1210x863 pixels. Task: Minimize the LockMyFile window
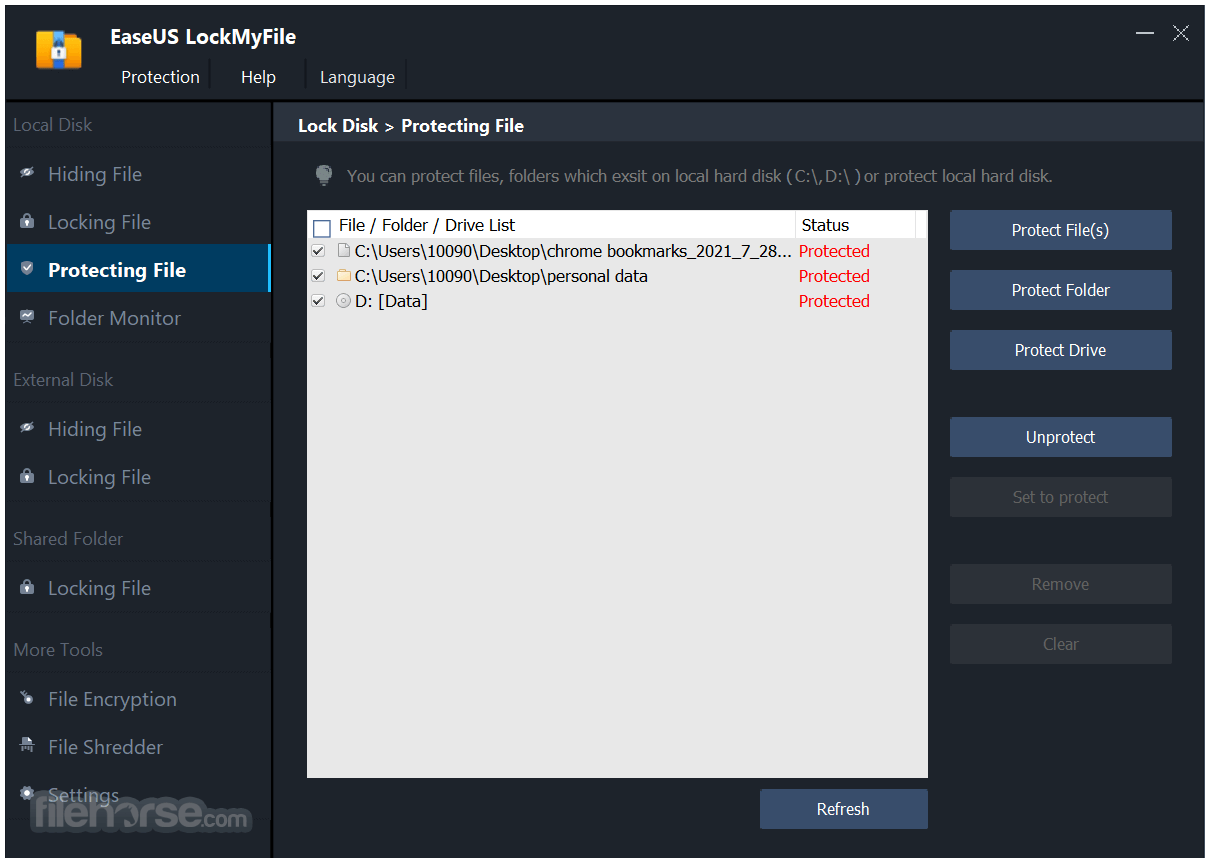coord(1145,34)
